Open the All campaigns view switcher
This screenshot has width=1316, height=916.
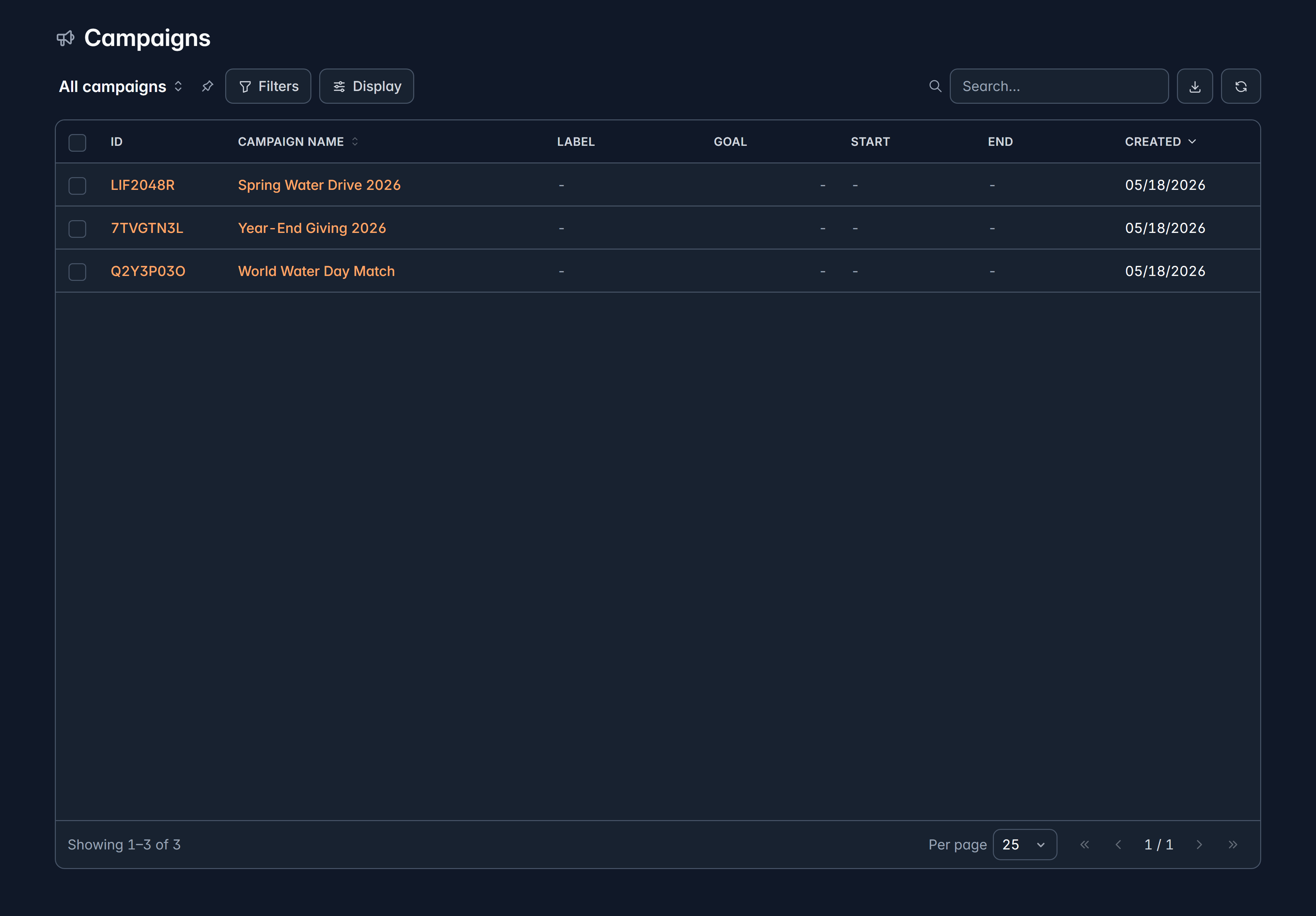pyautogui.click(x=121, y=86)
